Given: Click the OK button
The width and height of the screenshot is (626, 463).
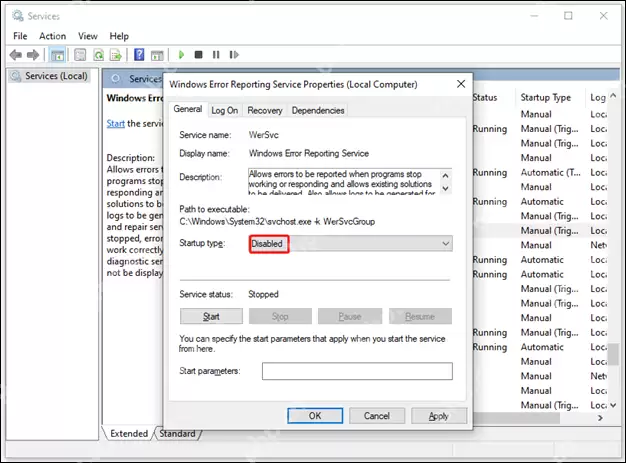Looking at the screenshot, I should click(x=315, y=416).
